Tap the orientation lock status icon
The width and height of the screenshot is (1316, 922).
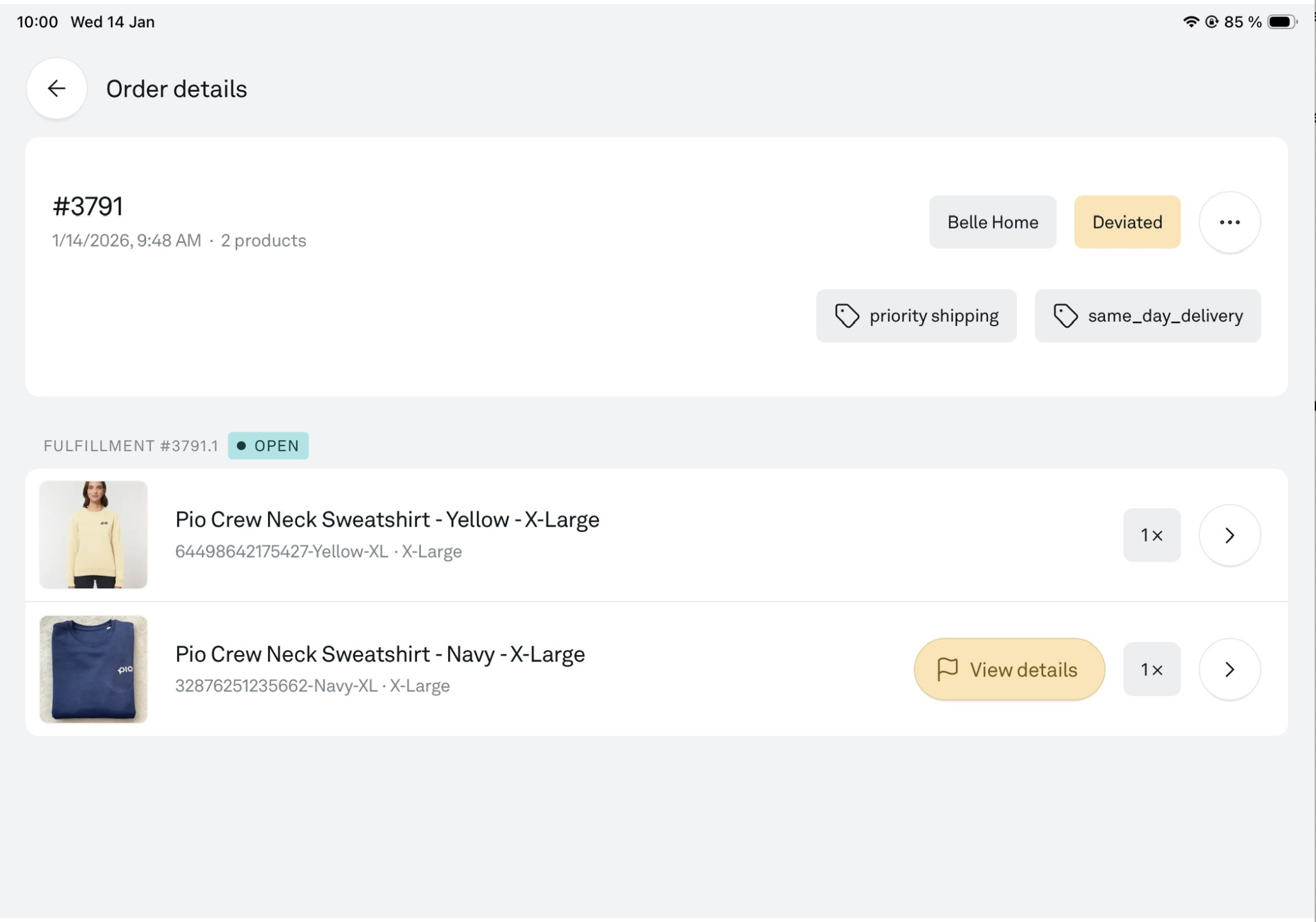click(x=1211, y=22)
